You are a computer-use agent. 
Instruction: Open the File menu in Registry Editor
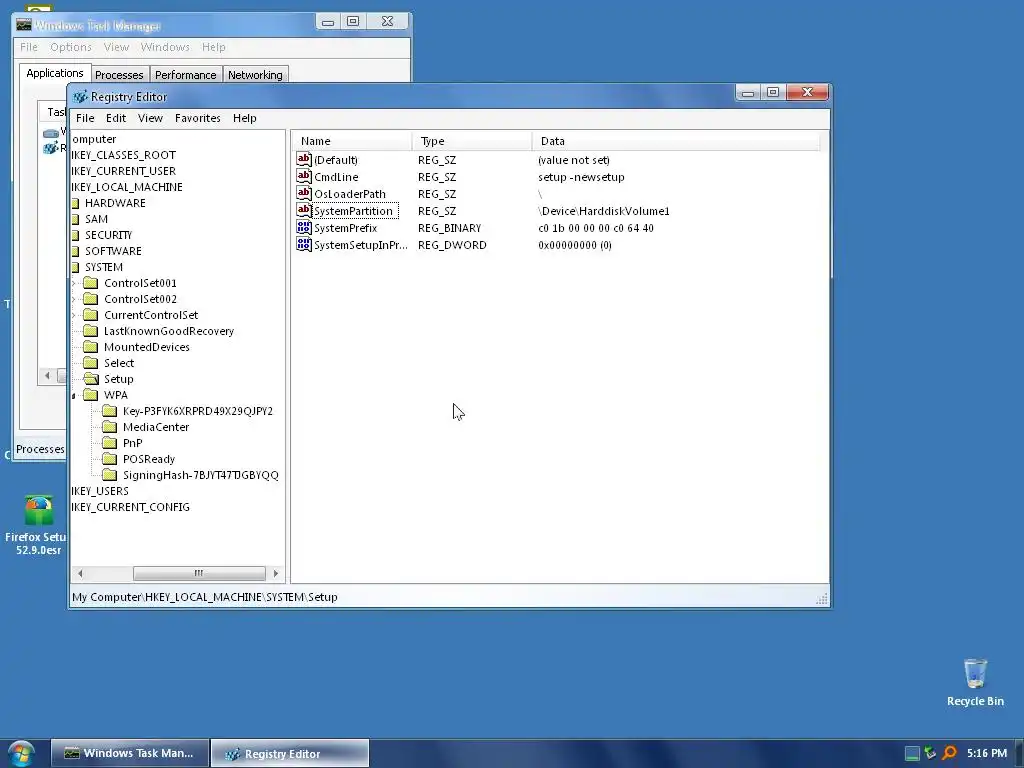[x=85, y=118]
